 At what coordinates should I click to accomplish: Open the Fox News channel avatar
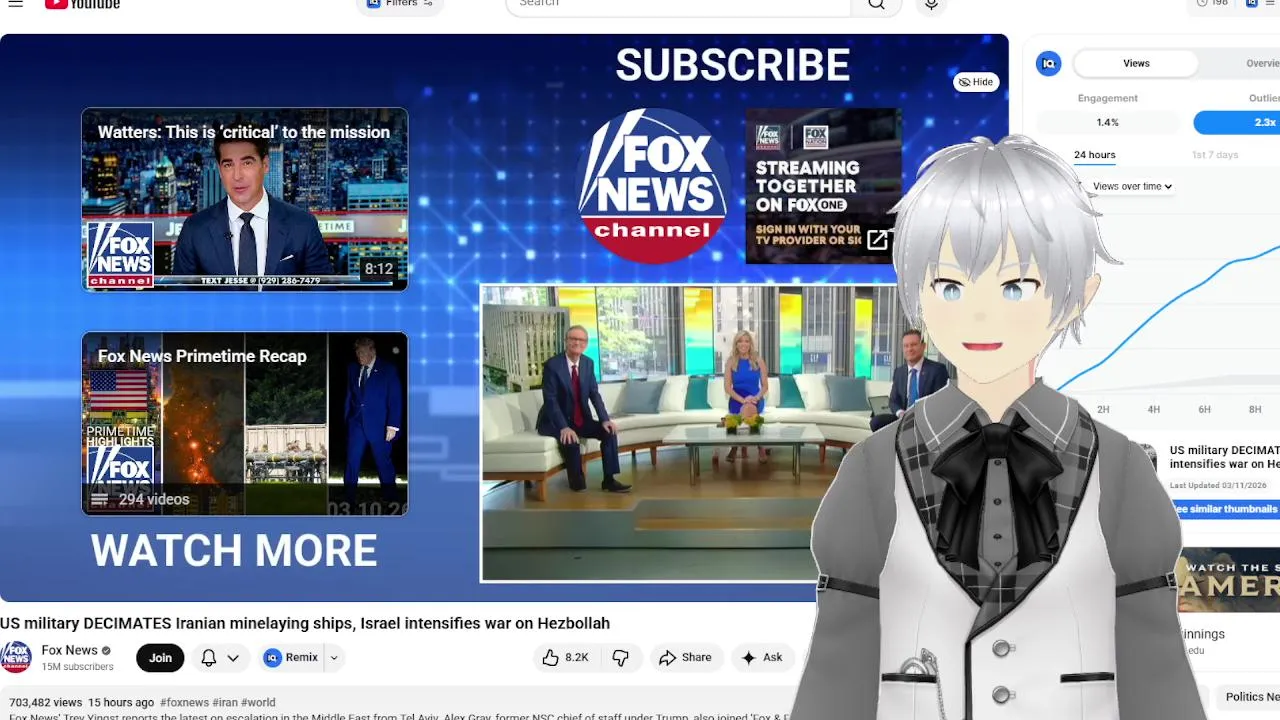pyautogui.click(x=16, y=657)
